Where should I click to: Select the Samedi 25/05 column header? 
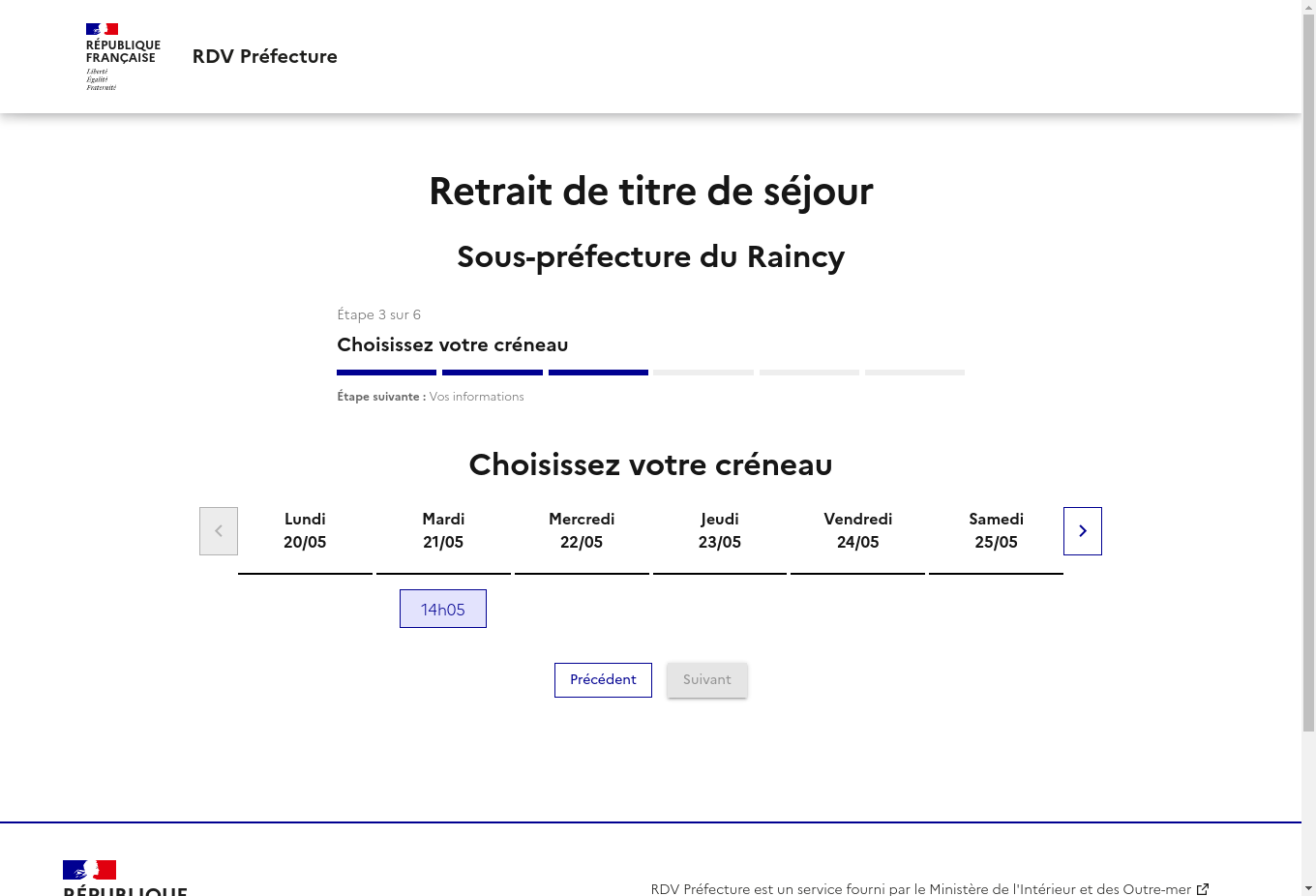997,531
